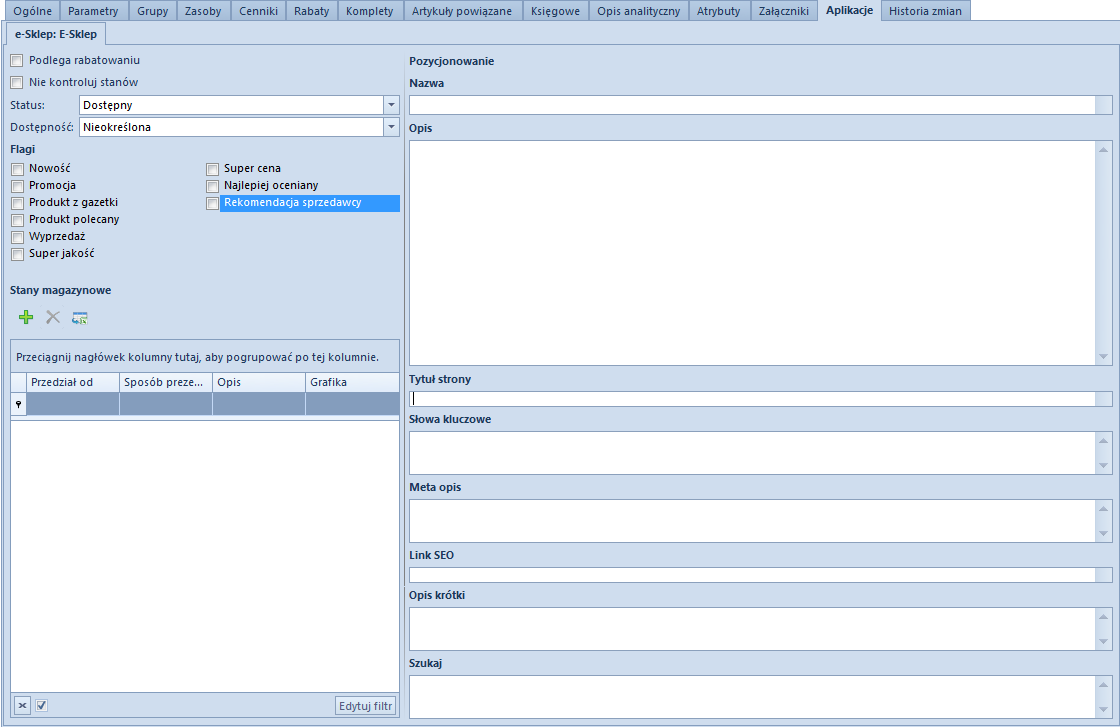The height and width of the screenshot is (727, 1120).
Task: Switch to the Parametry tab
Action: [x=94, y=11]
